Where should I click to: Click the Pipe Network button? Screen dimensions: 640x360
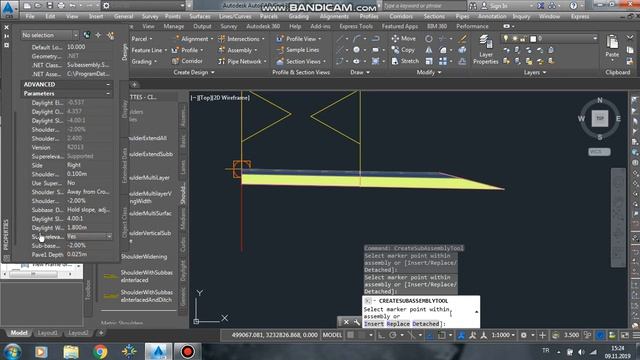click(x=242, y=61)
